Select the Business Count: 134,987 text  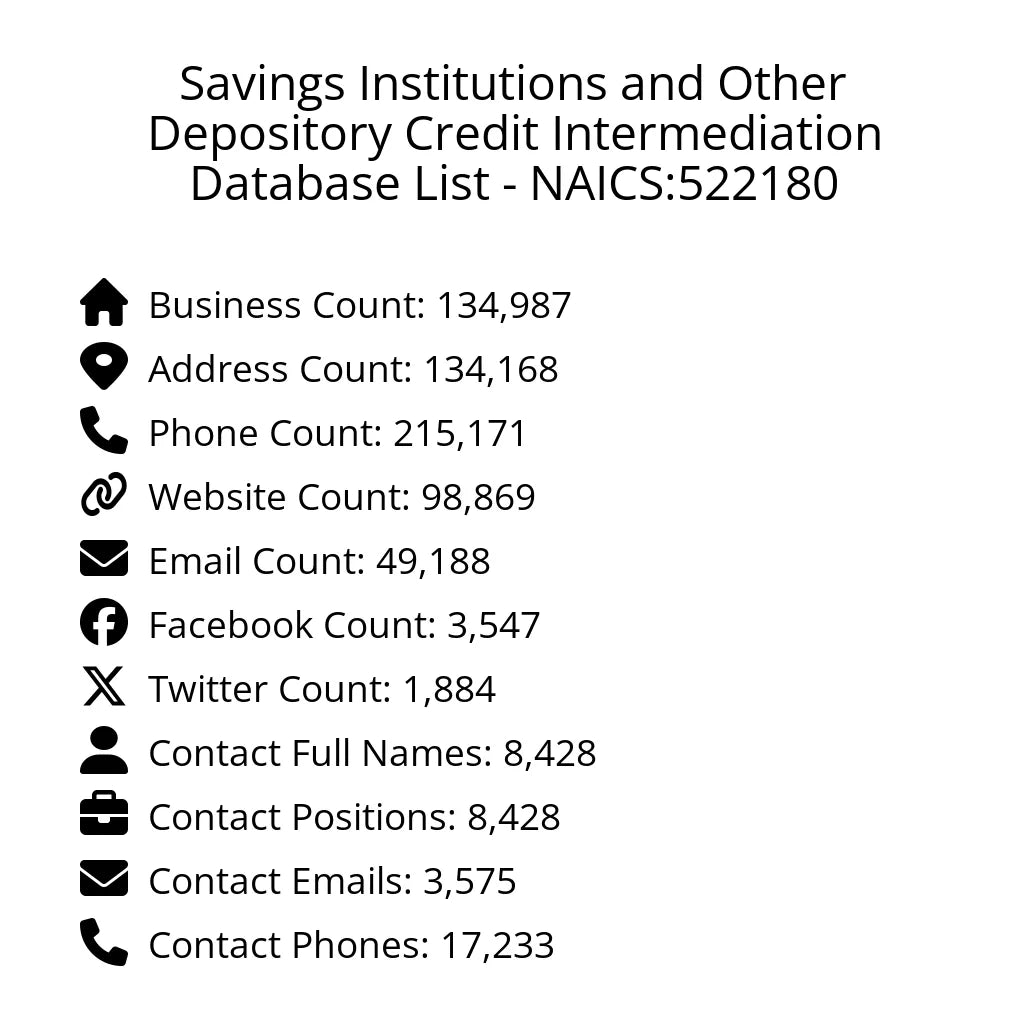pyautogui.click(x=360, y=306)
